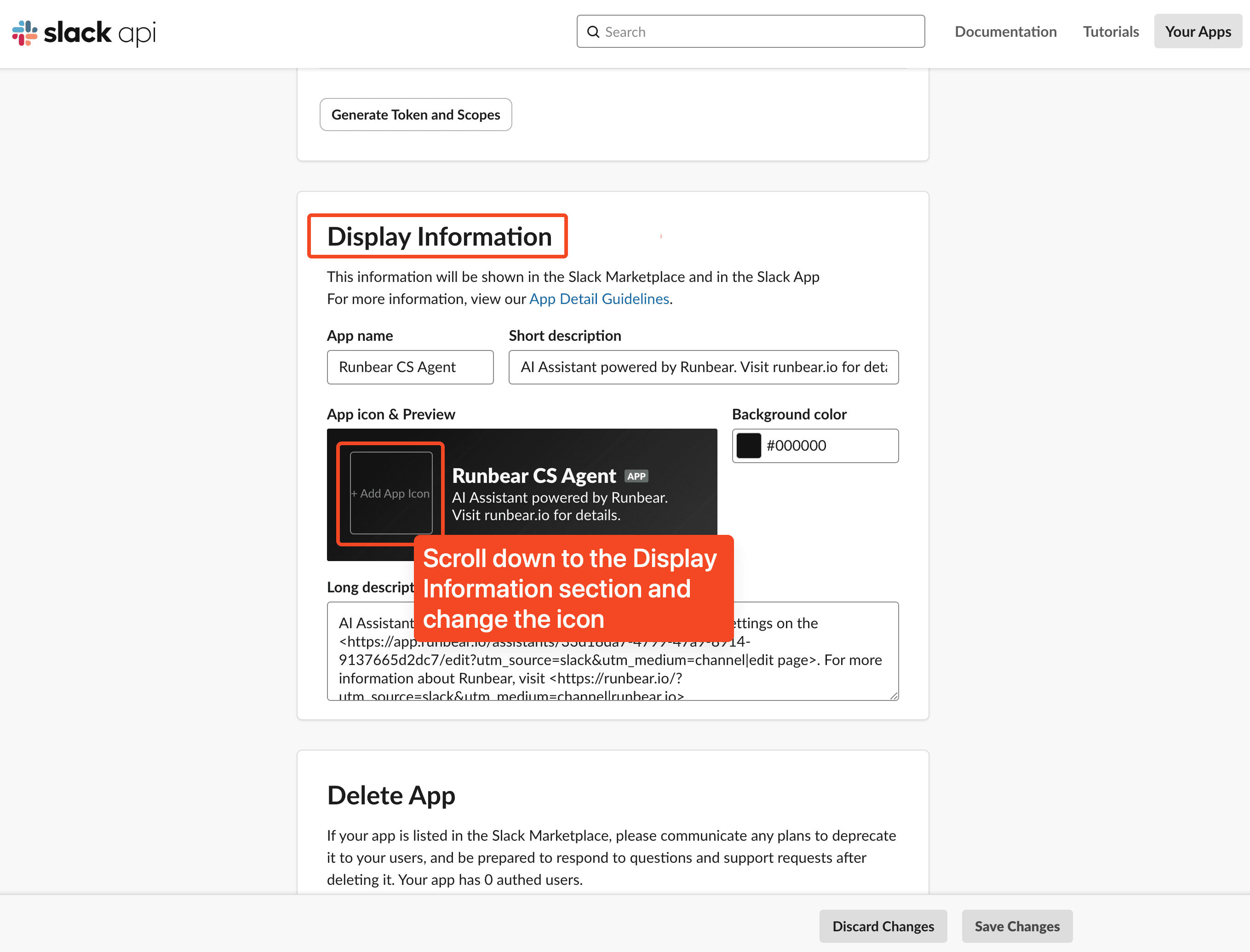Click the black background color swatch
This screenshot has height=952, width=1250.
tap(749, 445)
